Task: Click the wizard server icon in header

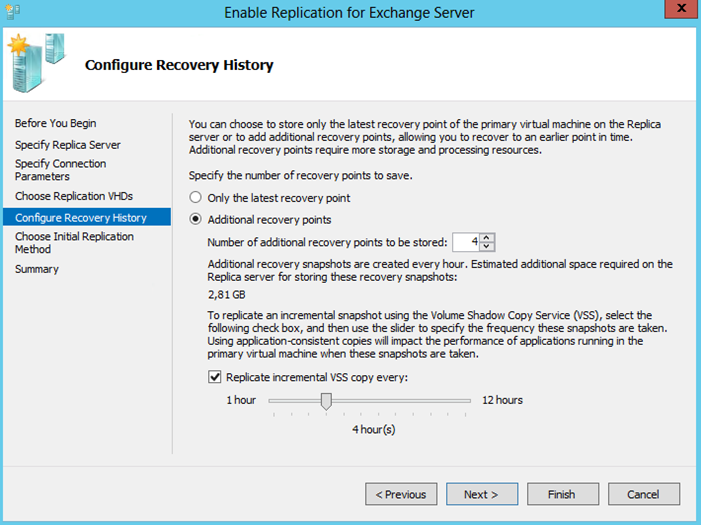Action: pyautogui.click(x=37, y=62)
